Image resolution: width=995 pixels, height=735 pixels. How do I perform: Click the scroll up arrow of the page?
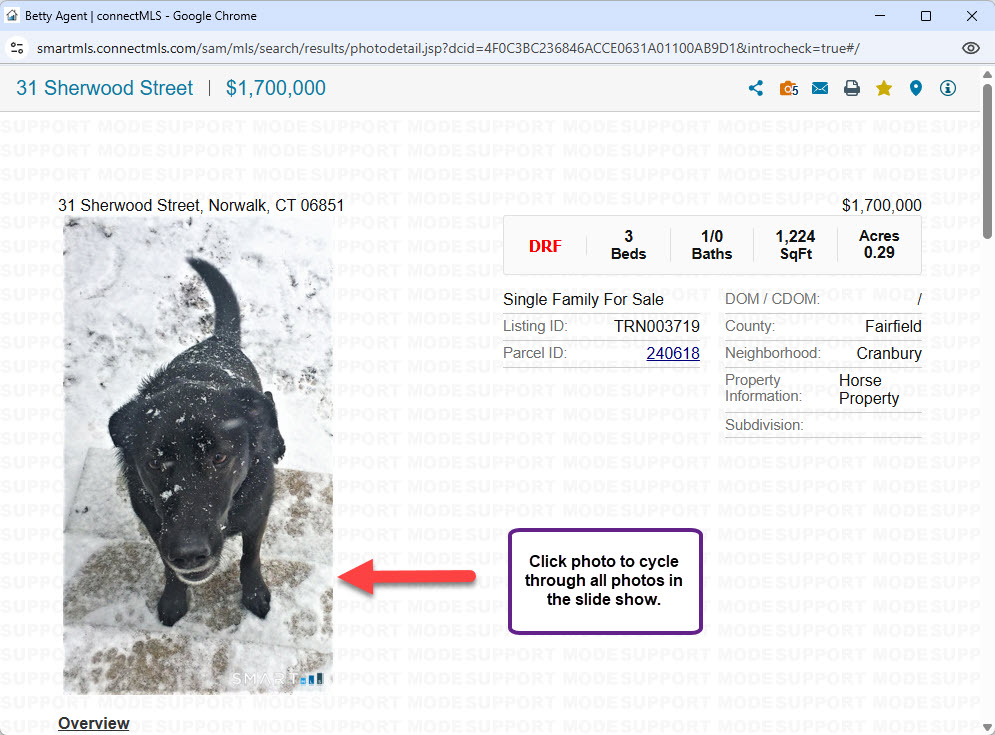[987, 74]
